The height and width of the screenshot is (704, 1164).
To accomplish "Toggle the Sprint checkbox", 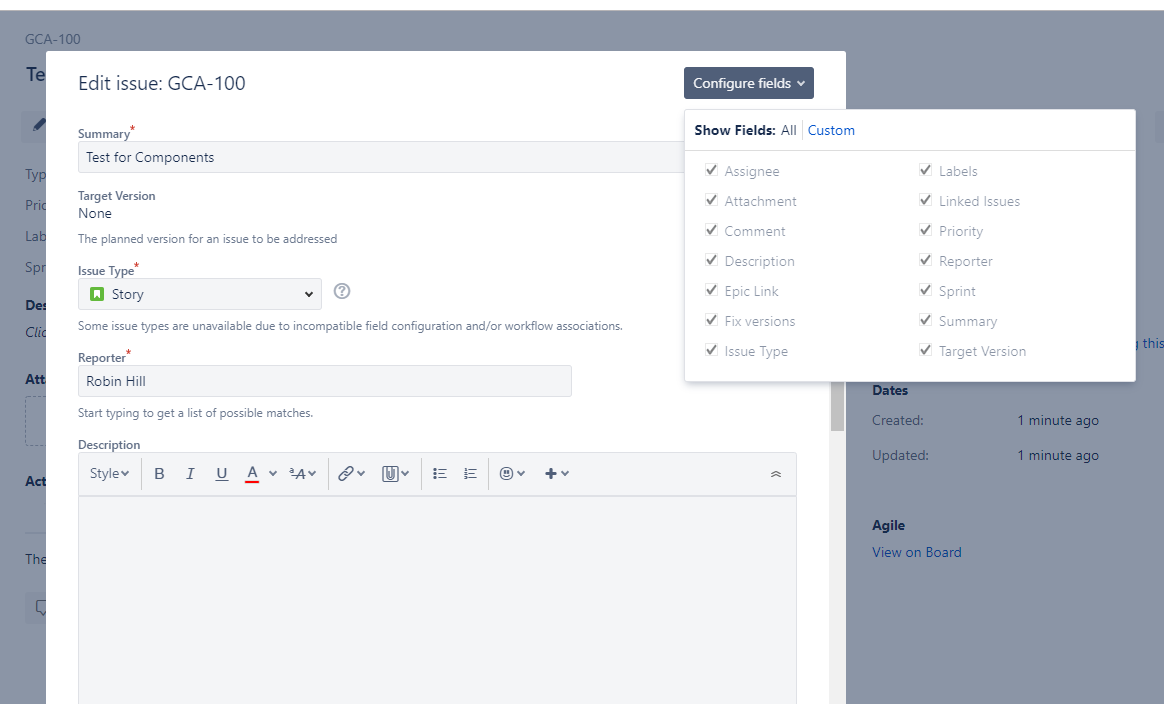I will click(926, 290).
